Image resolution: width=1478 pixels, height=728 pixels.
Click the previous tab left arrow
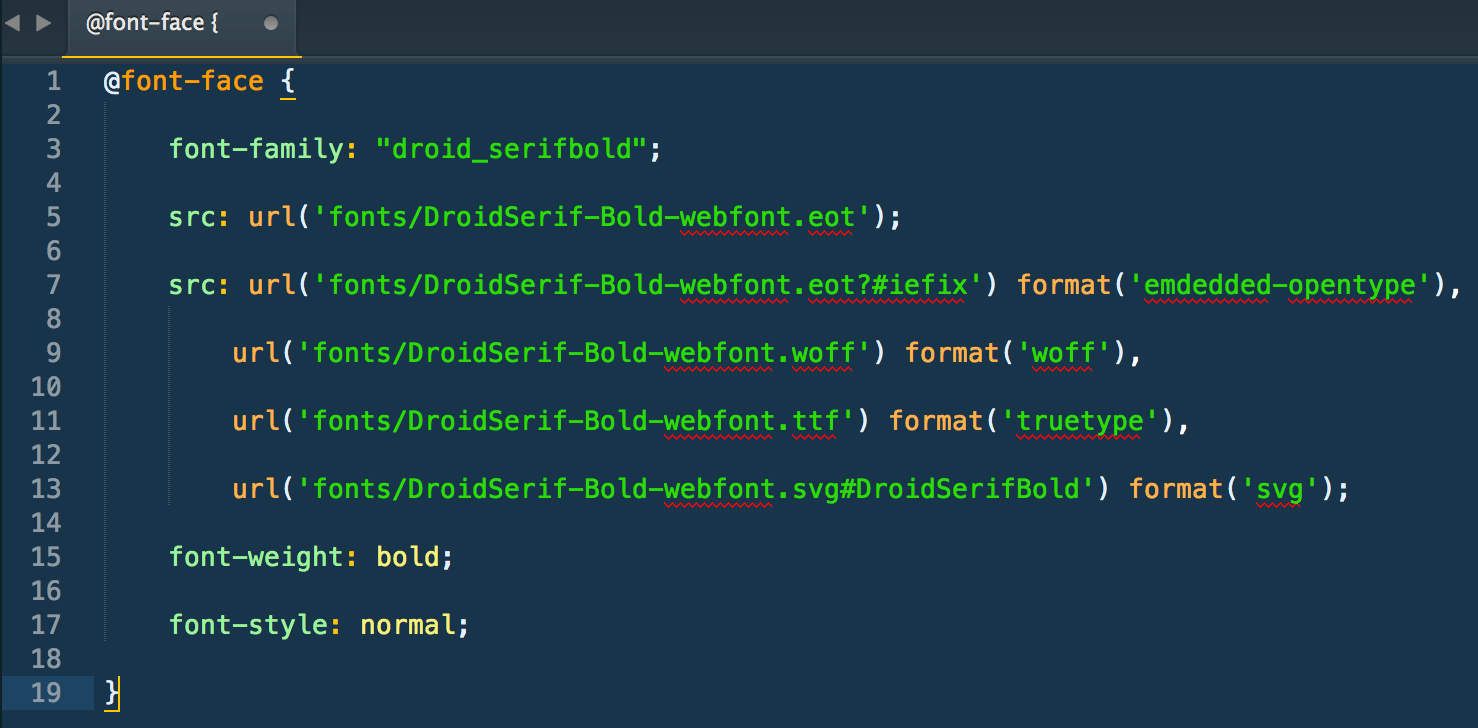tap(12, 22)
